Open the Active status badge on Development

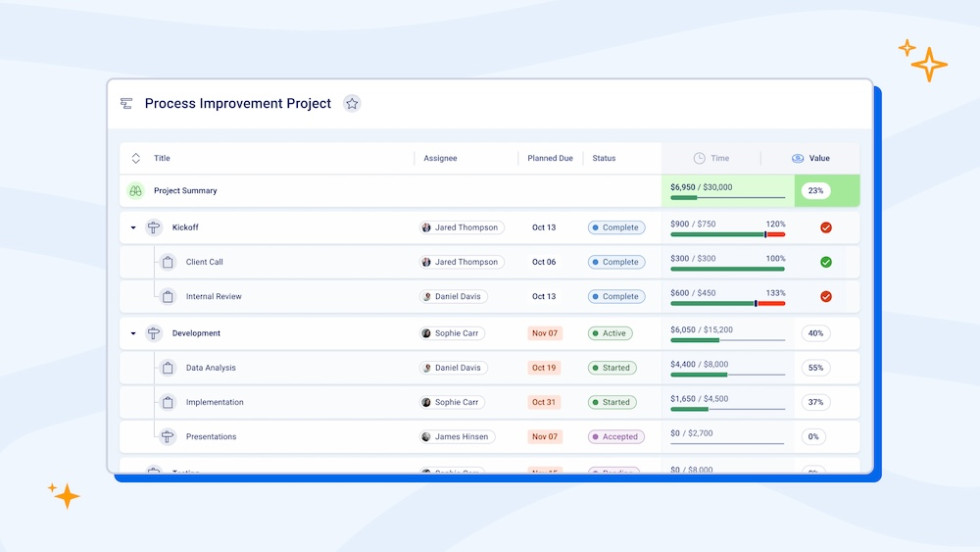coord(611,333)
